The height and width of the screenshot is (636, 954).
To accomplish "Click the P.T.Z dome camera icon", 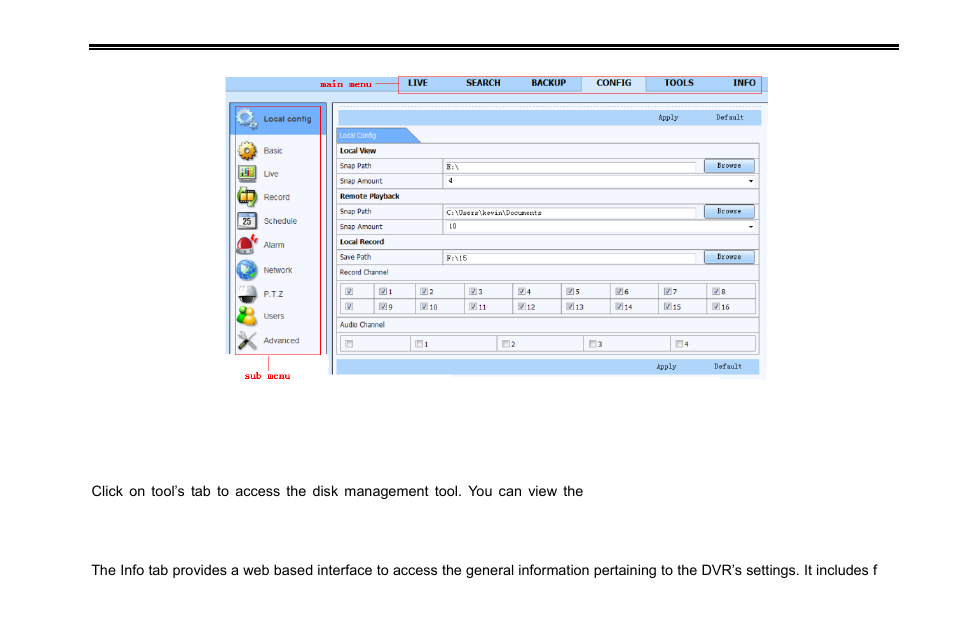I will click(x=247, y=293).
